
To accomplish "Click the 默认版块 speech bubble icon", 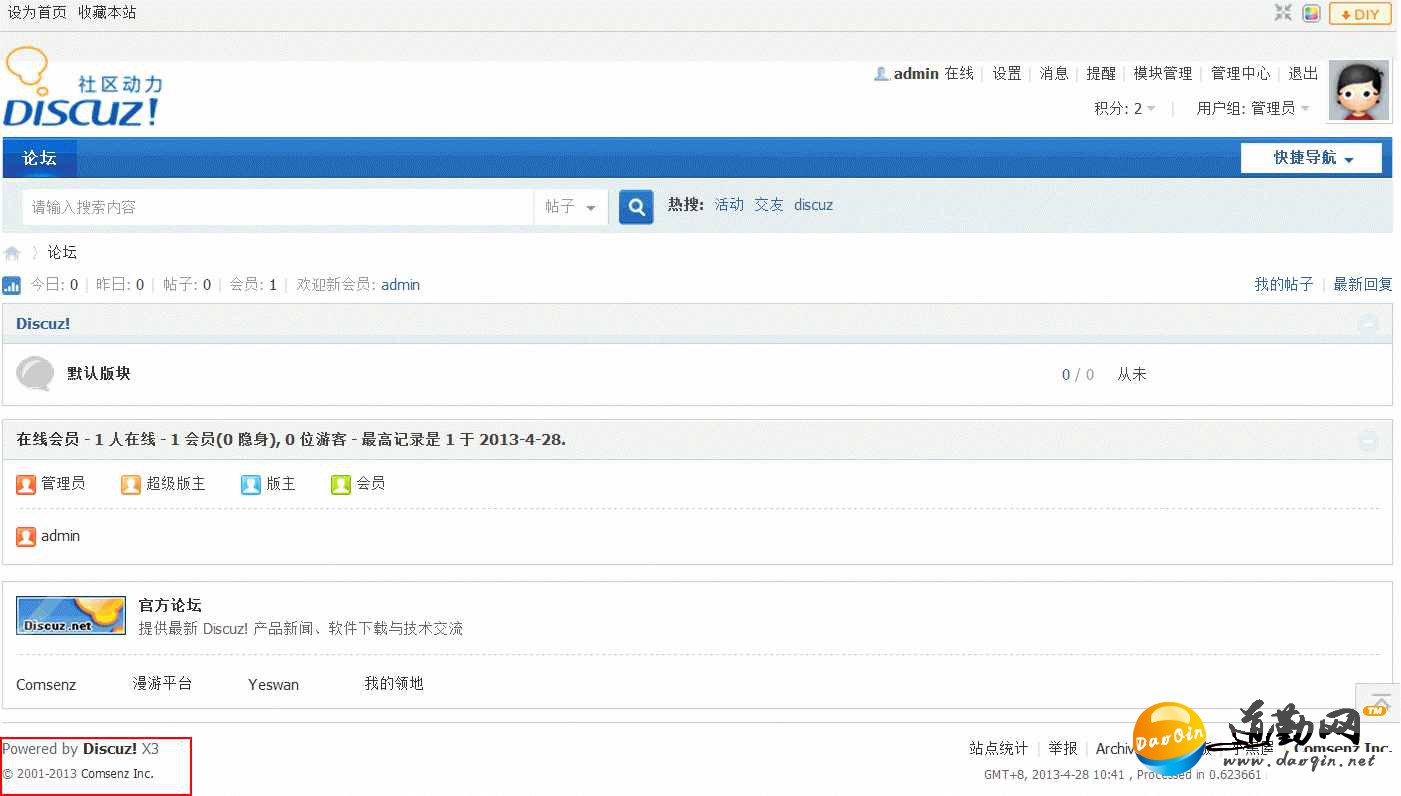I will pos(35,374).
